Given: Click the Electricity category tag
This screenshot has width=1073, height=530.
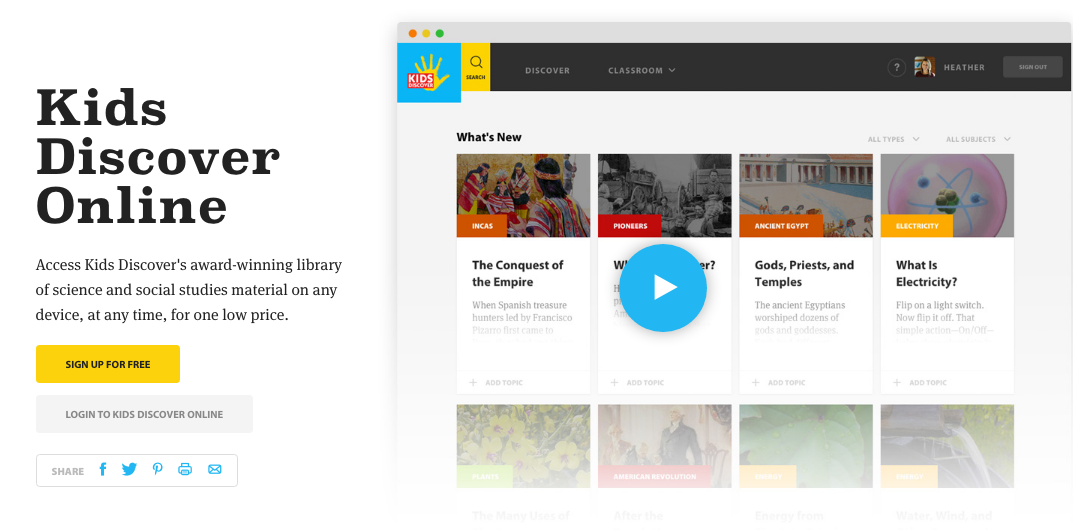Looking at the screenshot, I should point(917,226).
